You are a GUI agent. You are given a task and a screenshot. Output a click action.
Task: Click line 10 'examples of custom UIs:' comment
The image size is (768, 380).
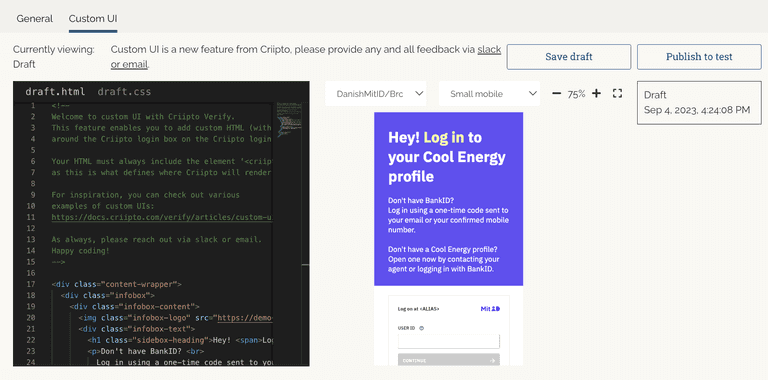click(x=103, y=206)
